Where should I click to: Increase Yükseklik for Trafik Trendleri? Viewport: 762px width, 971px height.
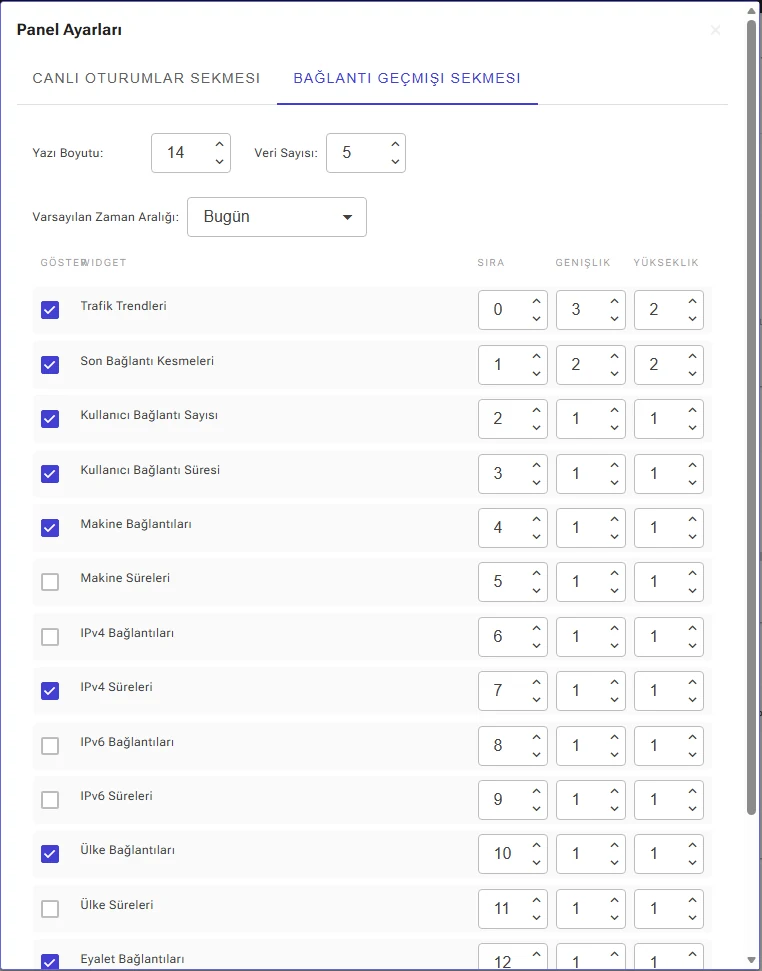click(693, 301)
